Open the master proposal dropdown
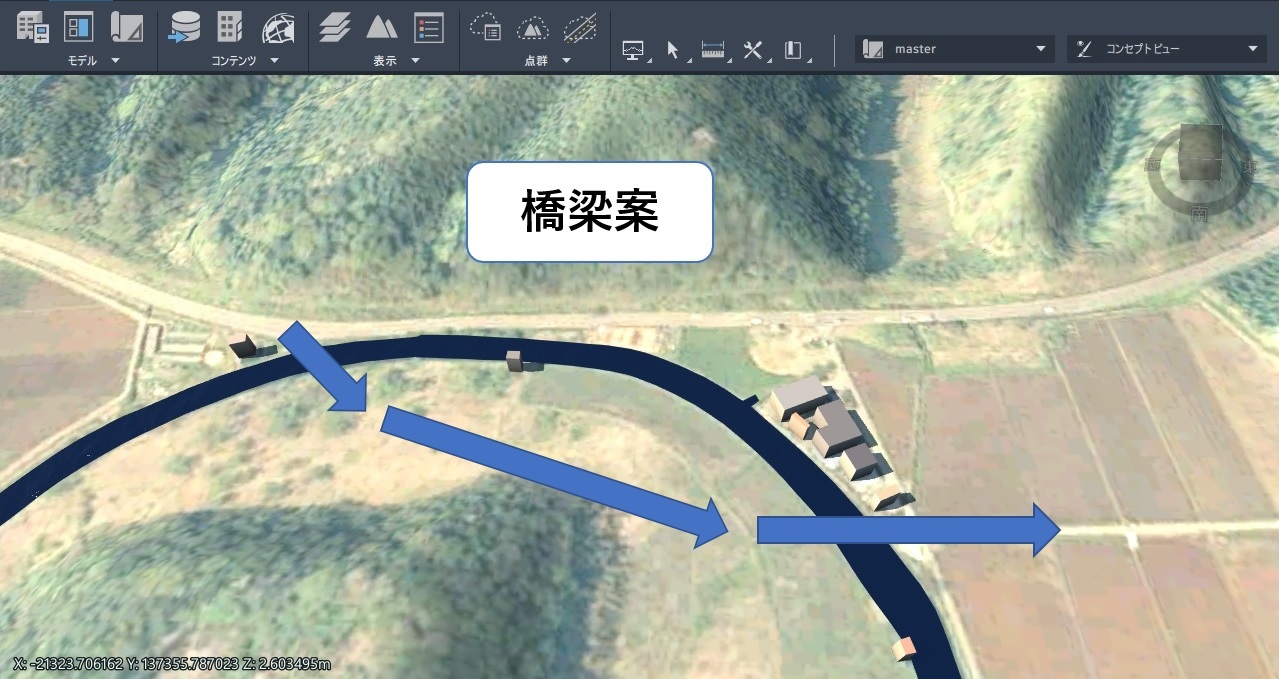 tap(954, 49)
